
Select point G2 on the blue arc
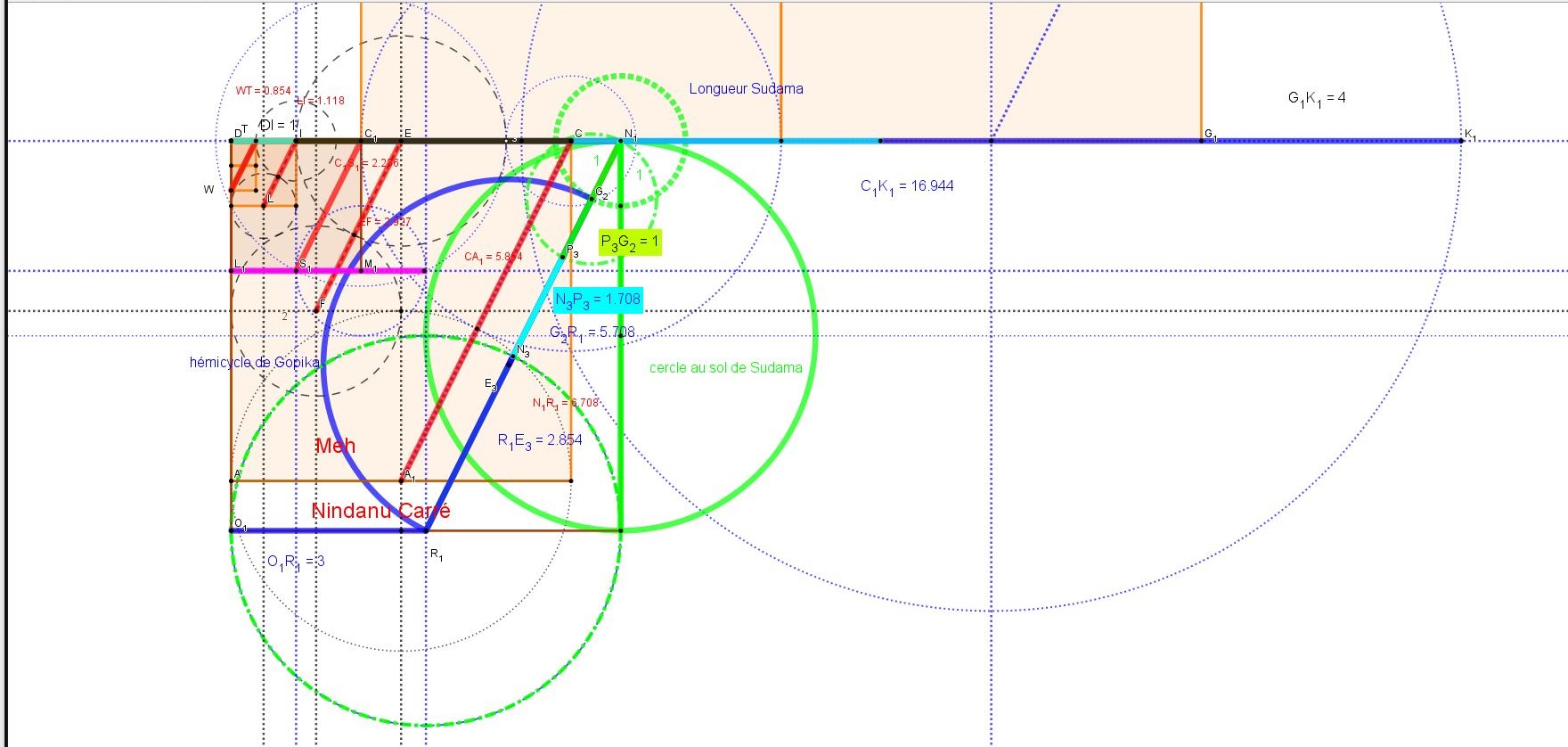tap(592, 198)
